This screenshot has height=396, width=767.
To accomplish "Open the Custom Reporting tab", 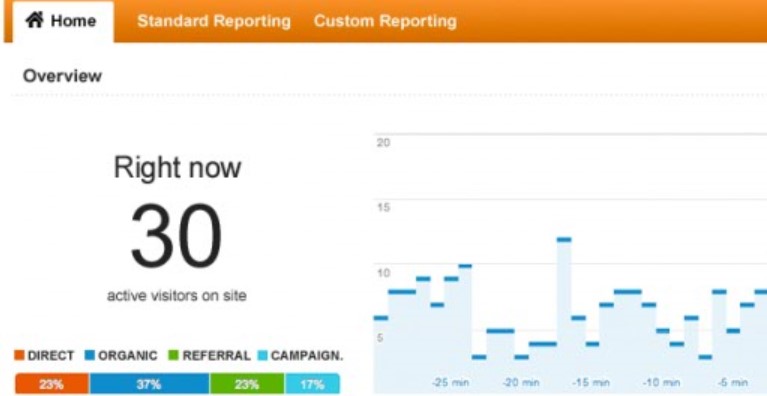I will 385,21.
